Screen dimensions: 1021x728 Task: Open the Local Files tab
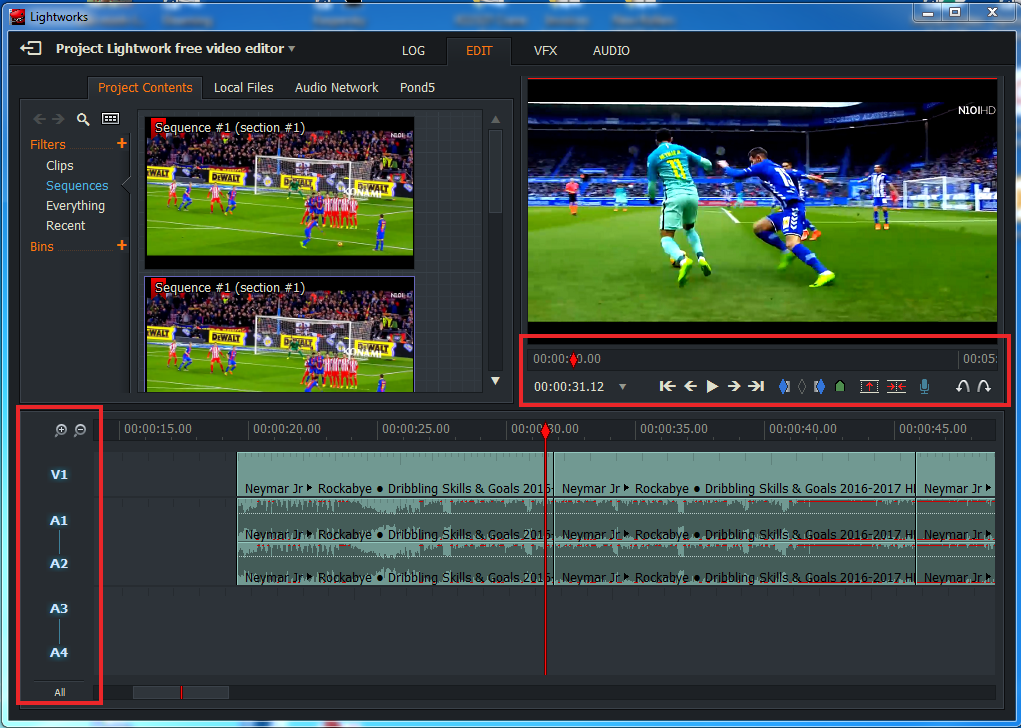tap(244, 87)
